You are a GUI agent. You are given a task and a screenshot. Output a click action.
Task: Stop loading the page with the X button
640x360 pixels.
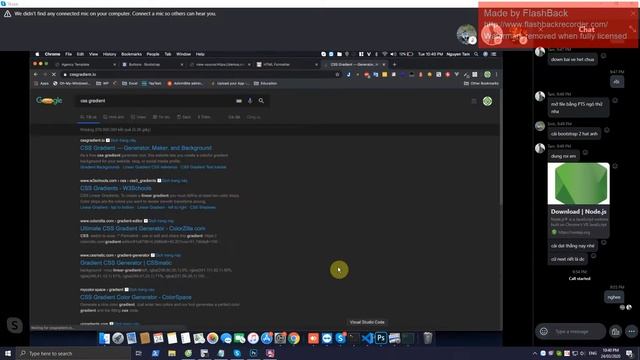tap(53, 75)
